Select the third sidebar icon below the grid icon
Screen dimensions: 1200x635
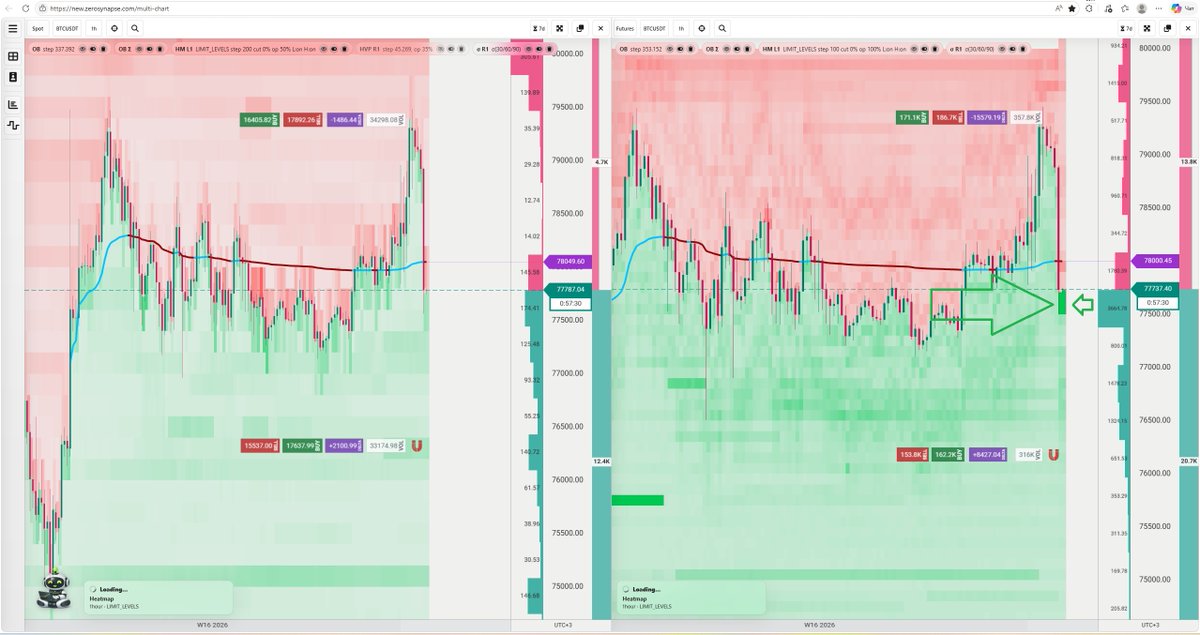coord(13,77)
